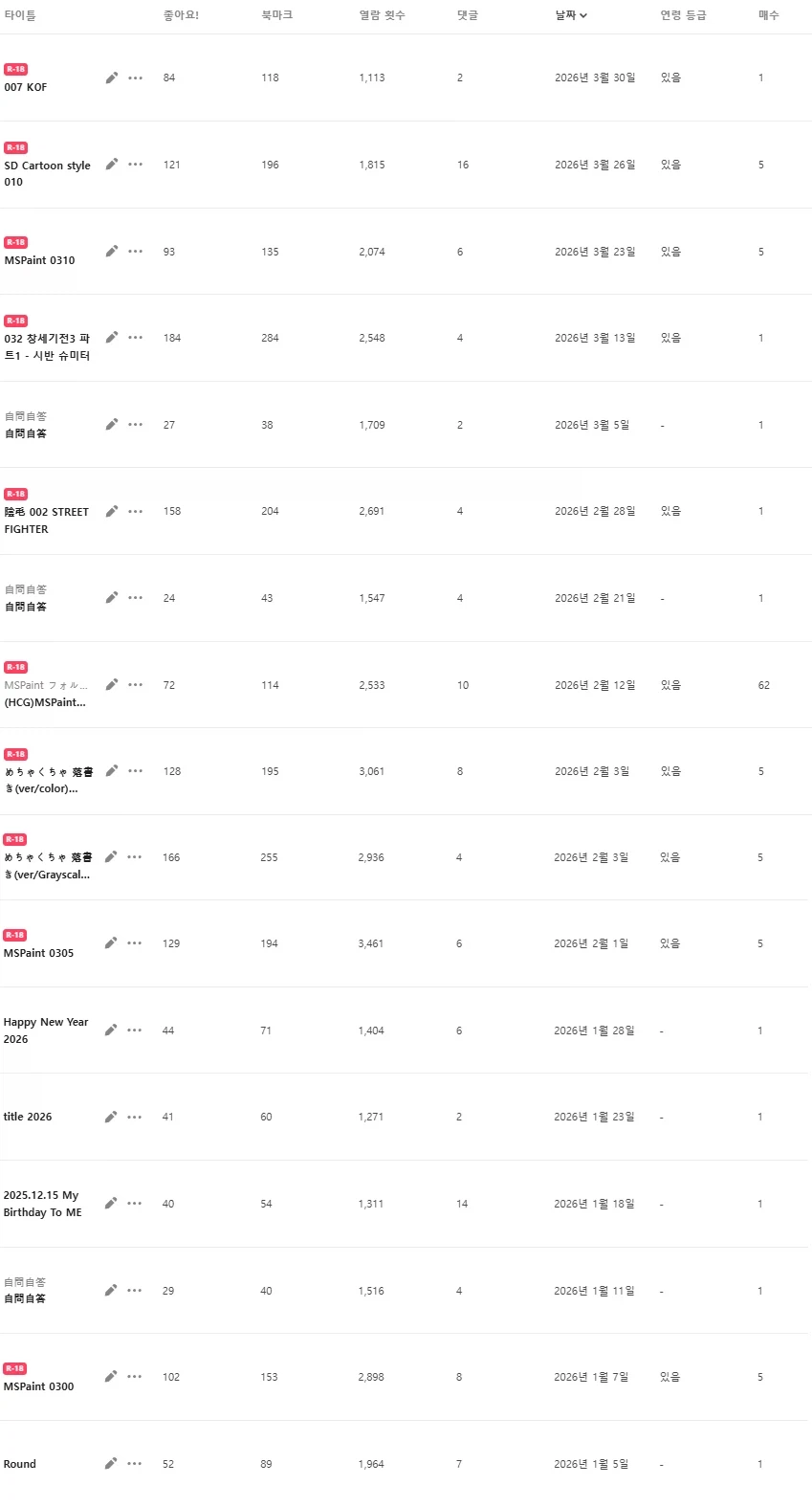
Task: Sort by 북마크 column header
Action: coord(276,15)
